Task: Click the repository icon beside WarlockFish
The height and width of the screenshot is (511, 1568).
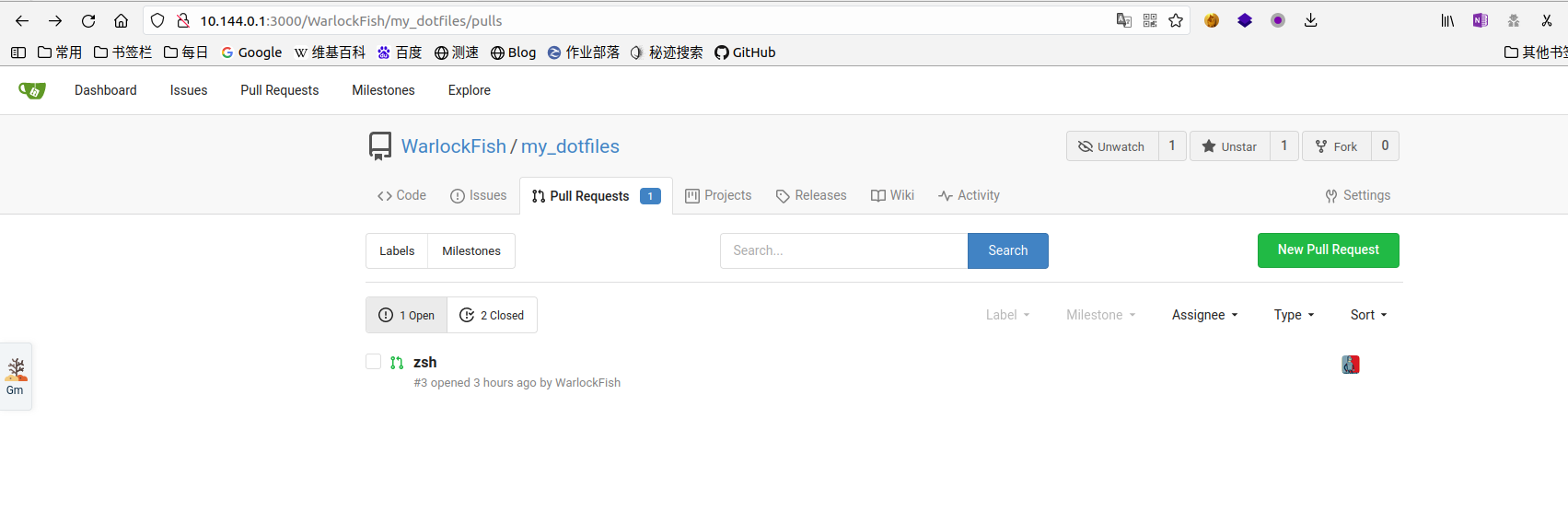Action: (379, 146)
